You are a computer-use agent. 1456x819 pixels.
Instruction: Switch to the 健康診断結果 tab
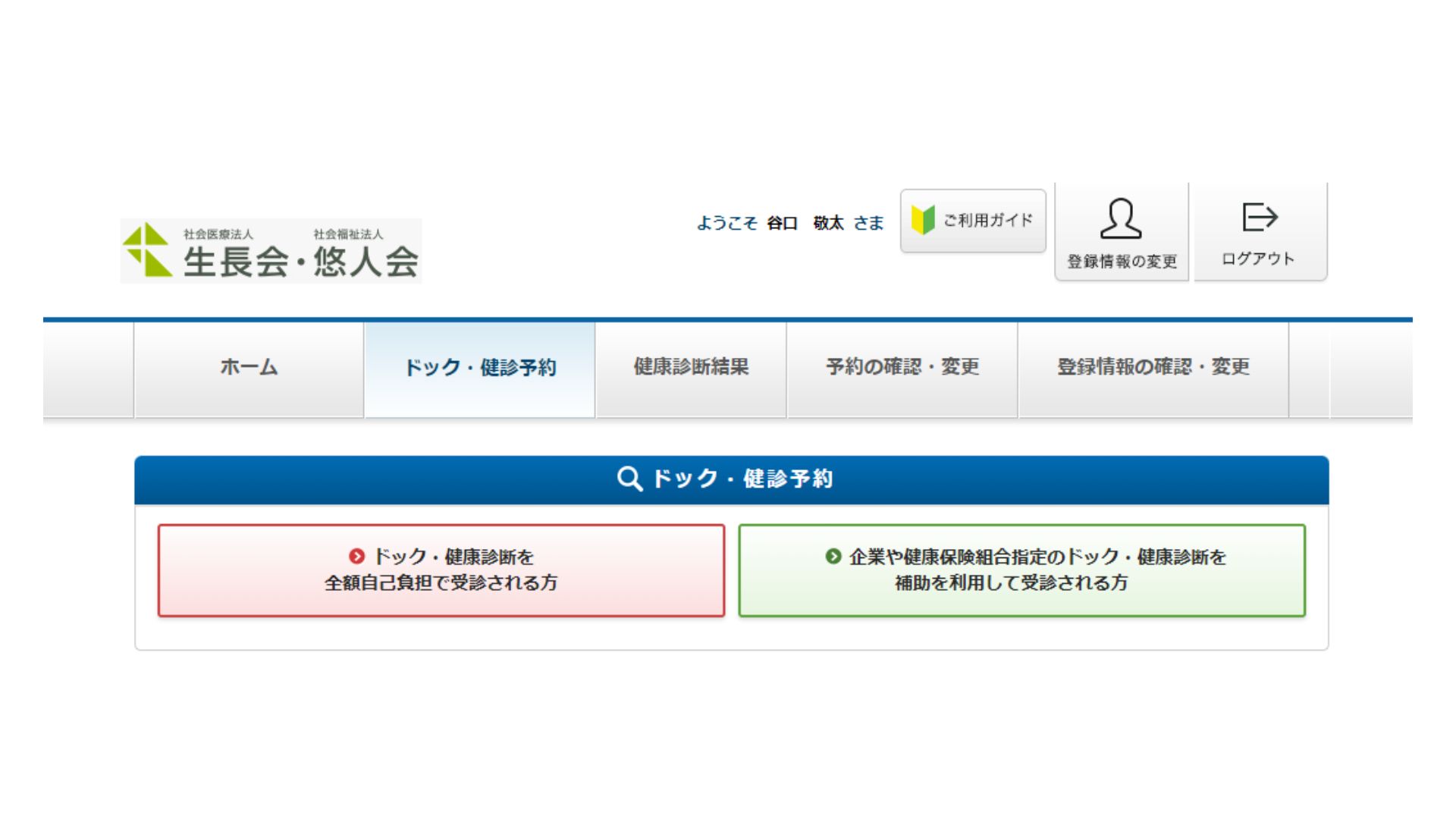pyautogui.click(x=691, y=368)
